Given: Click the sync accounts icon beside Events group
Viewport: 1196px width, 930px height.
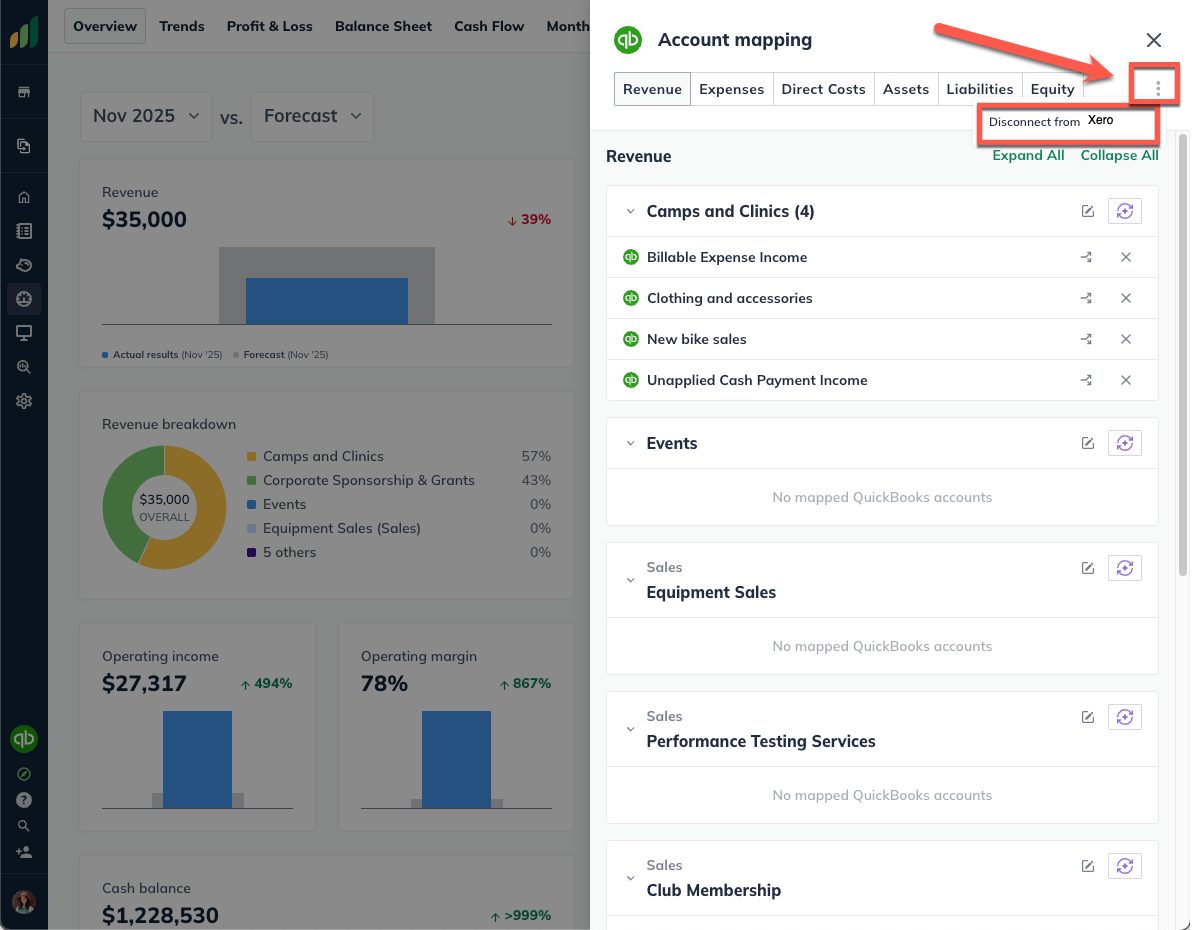Looking at the screenshot, I should pyautogui.click(x=1124, y=442).
